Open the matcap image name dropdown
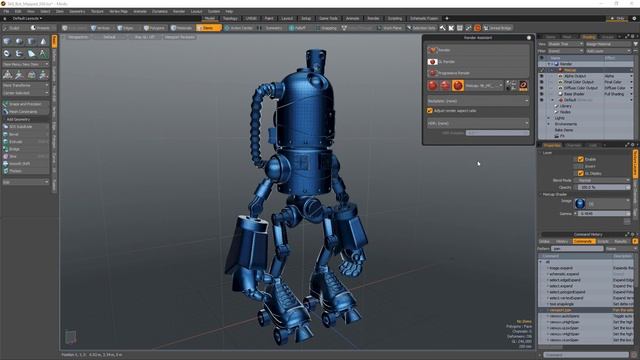Screen dimensions: 640x360 click(x=484, y=85)
